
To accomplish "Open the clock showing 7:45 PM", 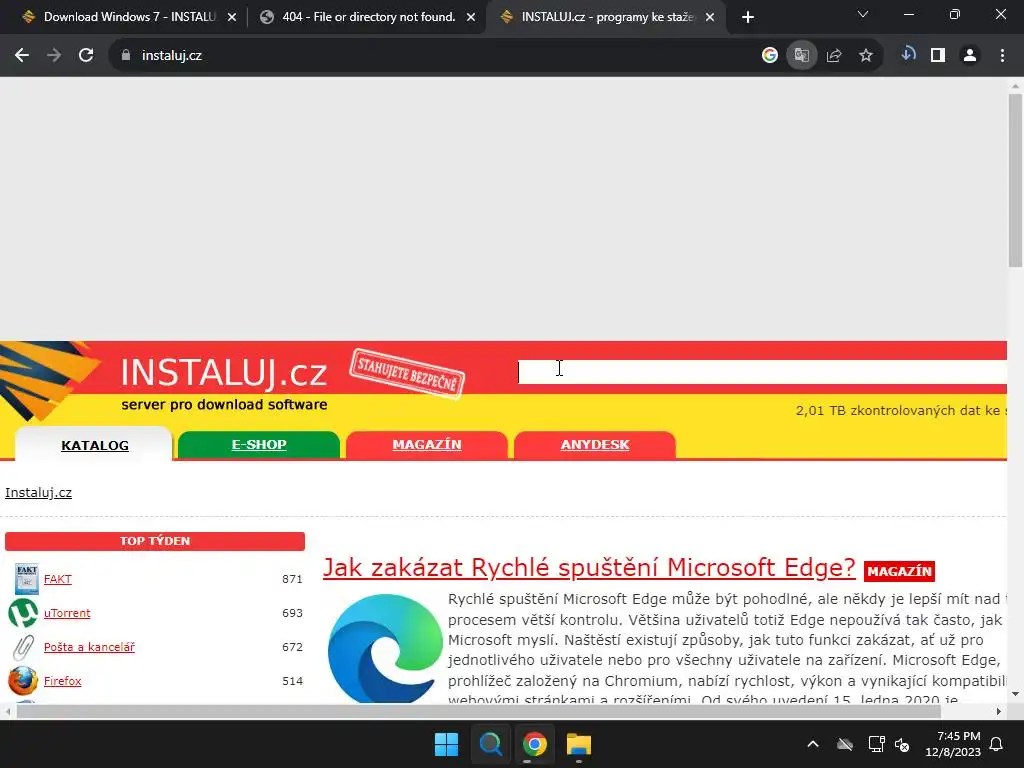I will (953, 744).
